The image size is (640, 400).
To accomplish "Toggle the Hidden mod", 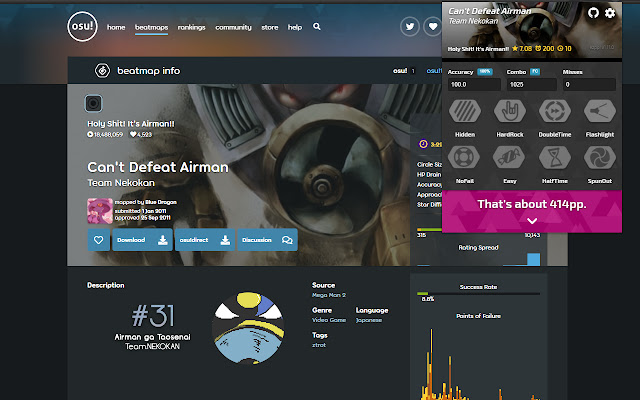I will tap(465, 111).
